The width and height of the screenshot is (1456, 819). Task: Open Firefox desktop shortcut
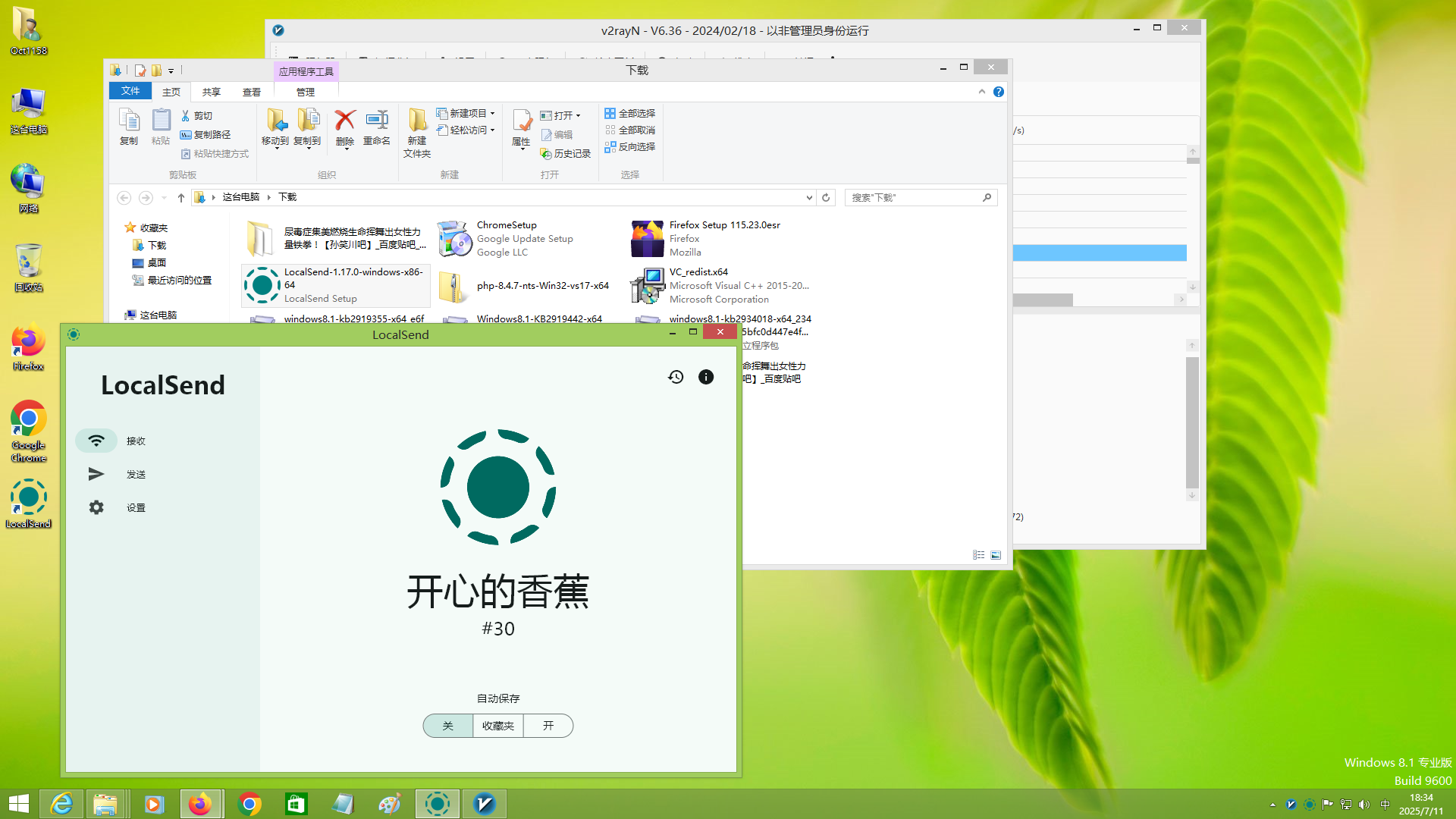click(28, 348)
